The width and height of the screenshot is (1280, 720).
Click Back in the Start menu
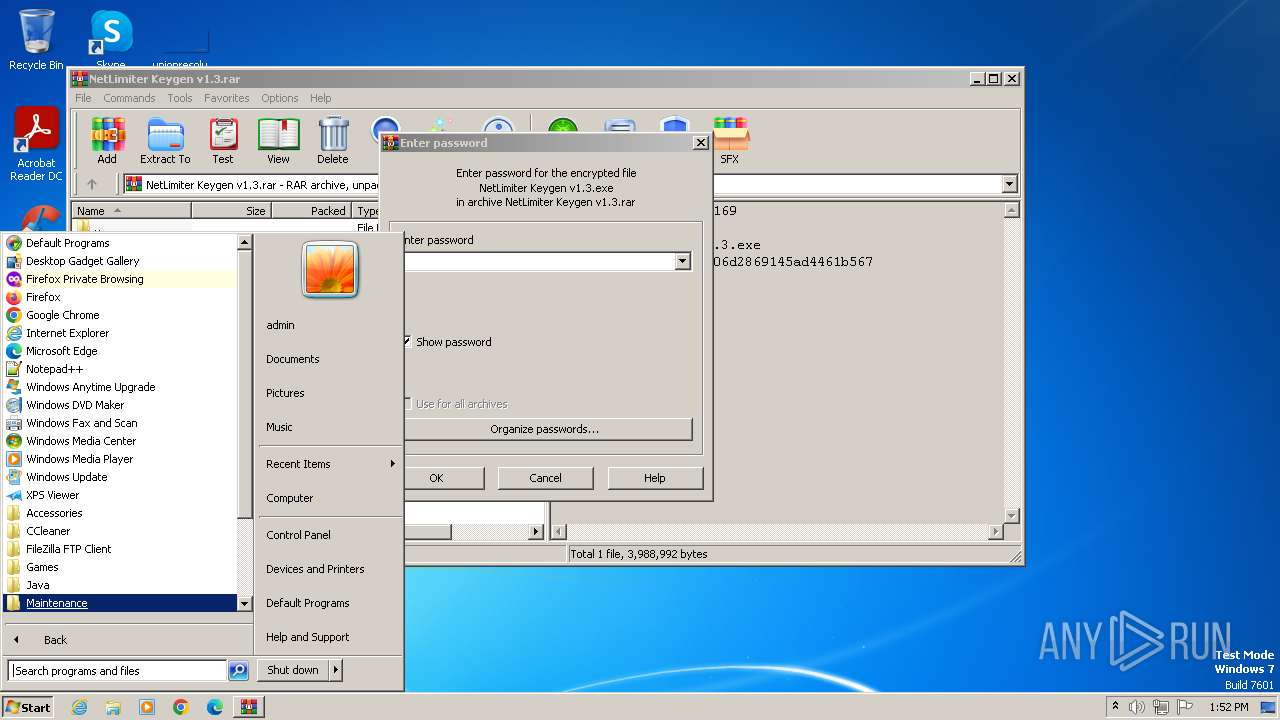(56, 640)
